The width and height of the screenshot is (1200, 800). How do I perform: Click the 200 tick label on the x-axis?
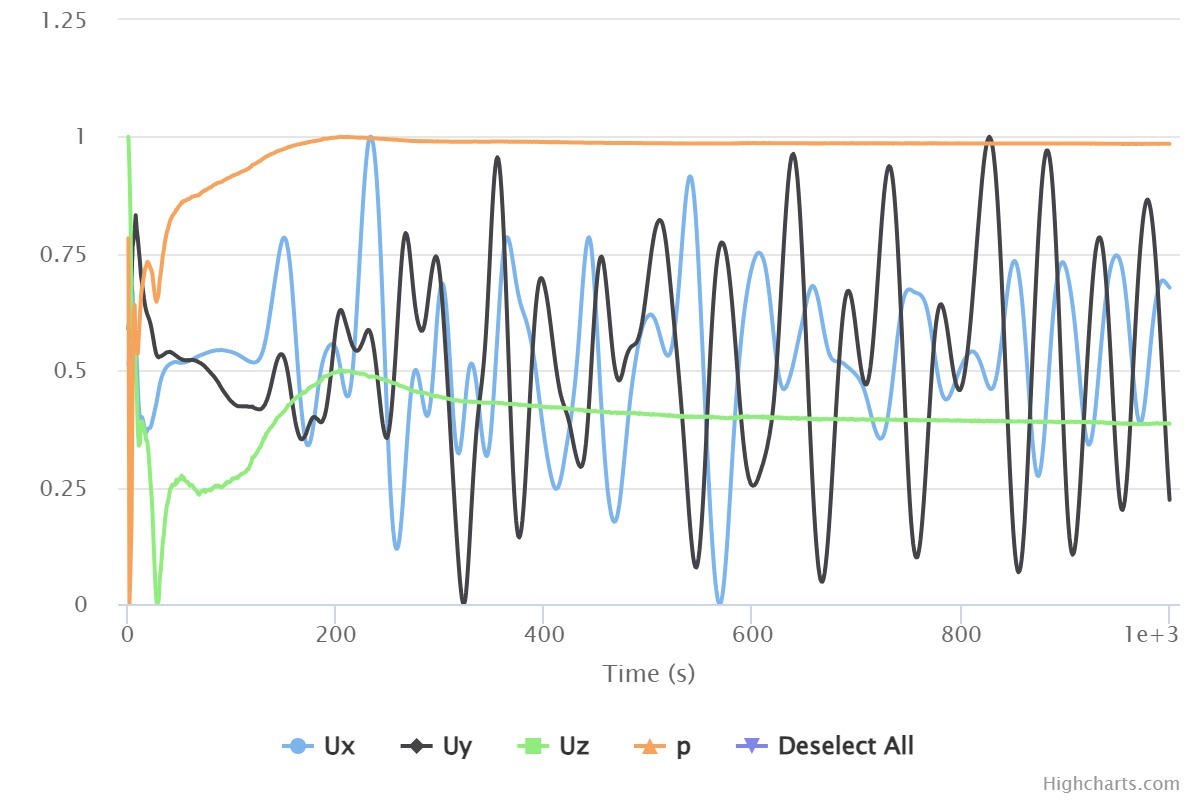tap(335, 634)
